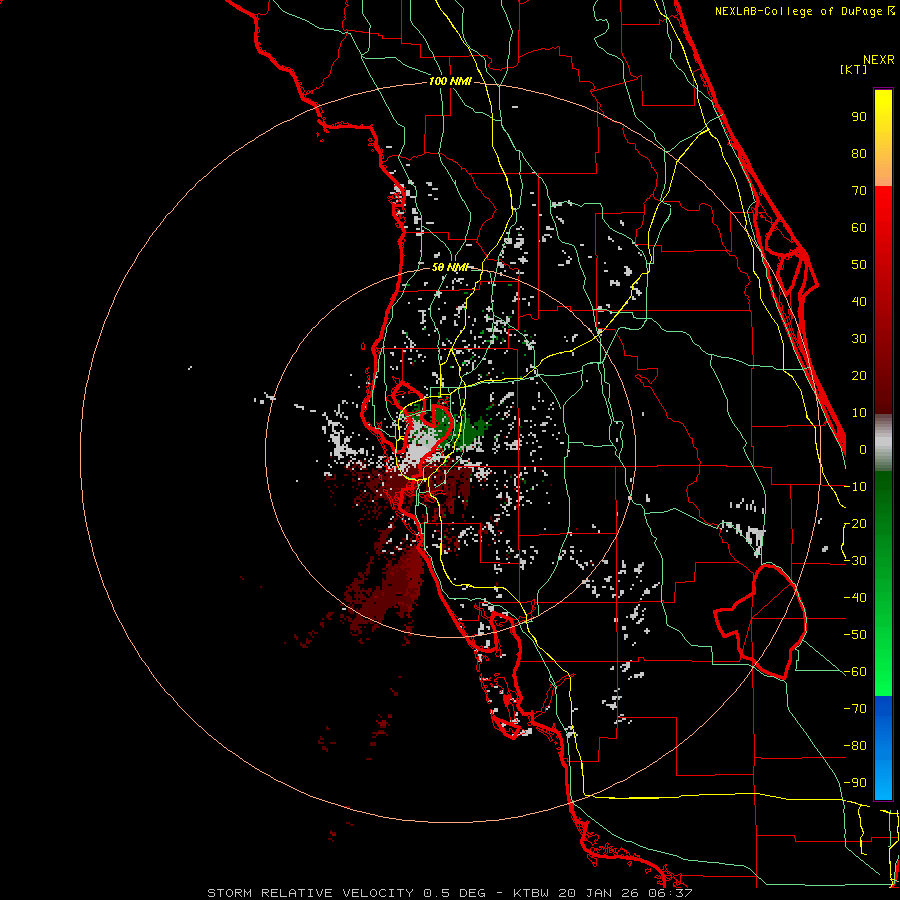Click the blue segment of the color bar
The height and width of the screenshot is (900, 900).
[883, 748]
